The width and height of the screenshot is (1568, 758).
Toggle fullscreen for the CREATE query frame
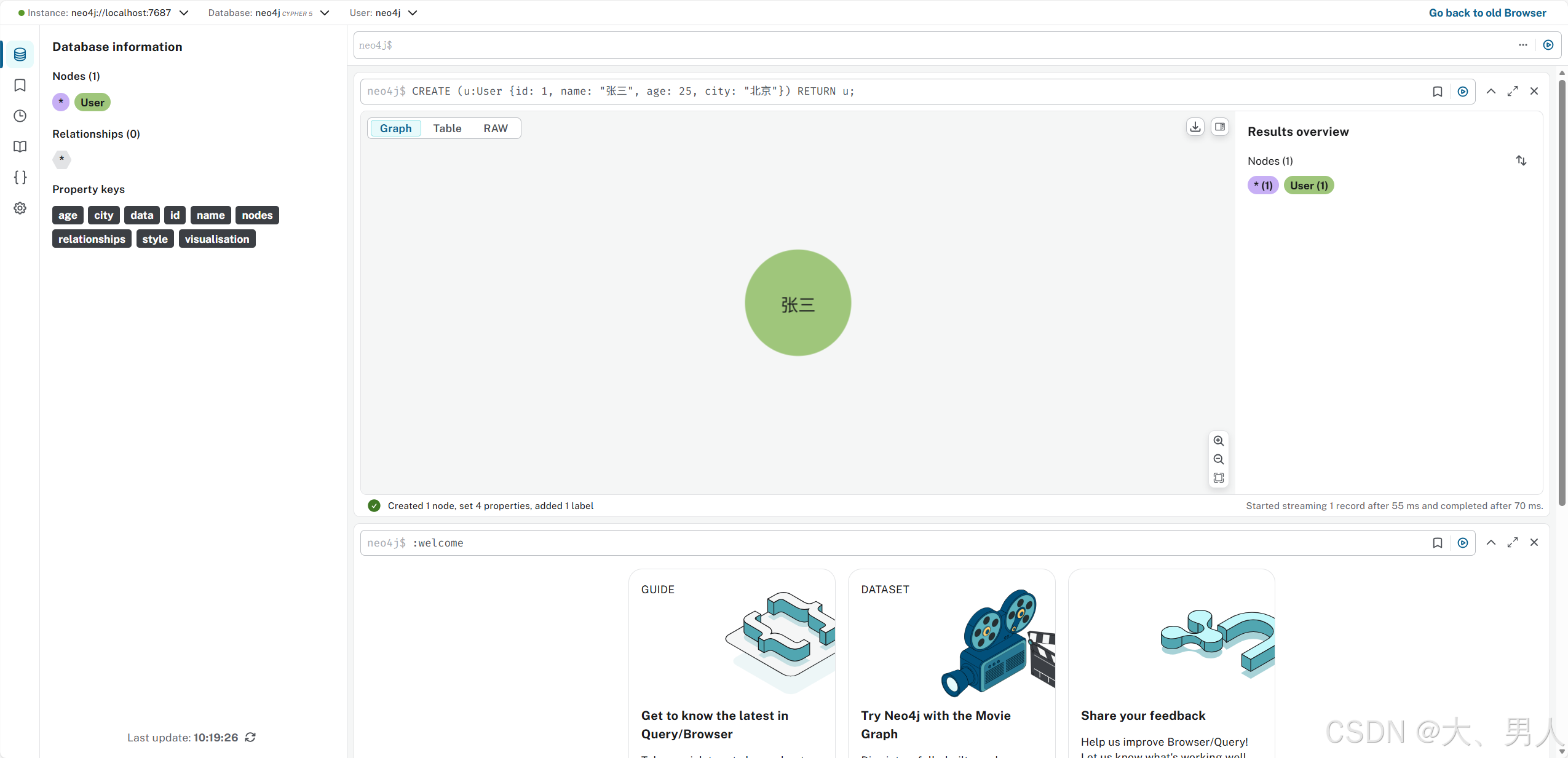pyautogui.click(x=1512, y=92)
